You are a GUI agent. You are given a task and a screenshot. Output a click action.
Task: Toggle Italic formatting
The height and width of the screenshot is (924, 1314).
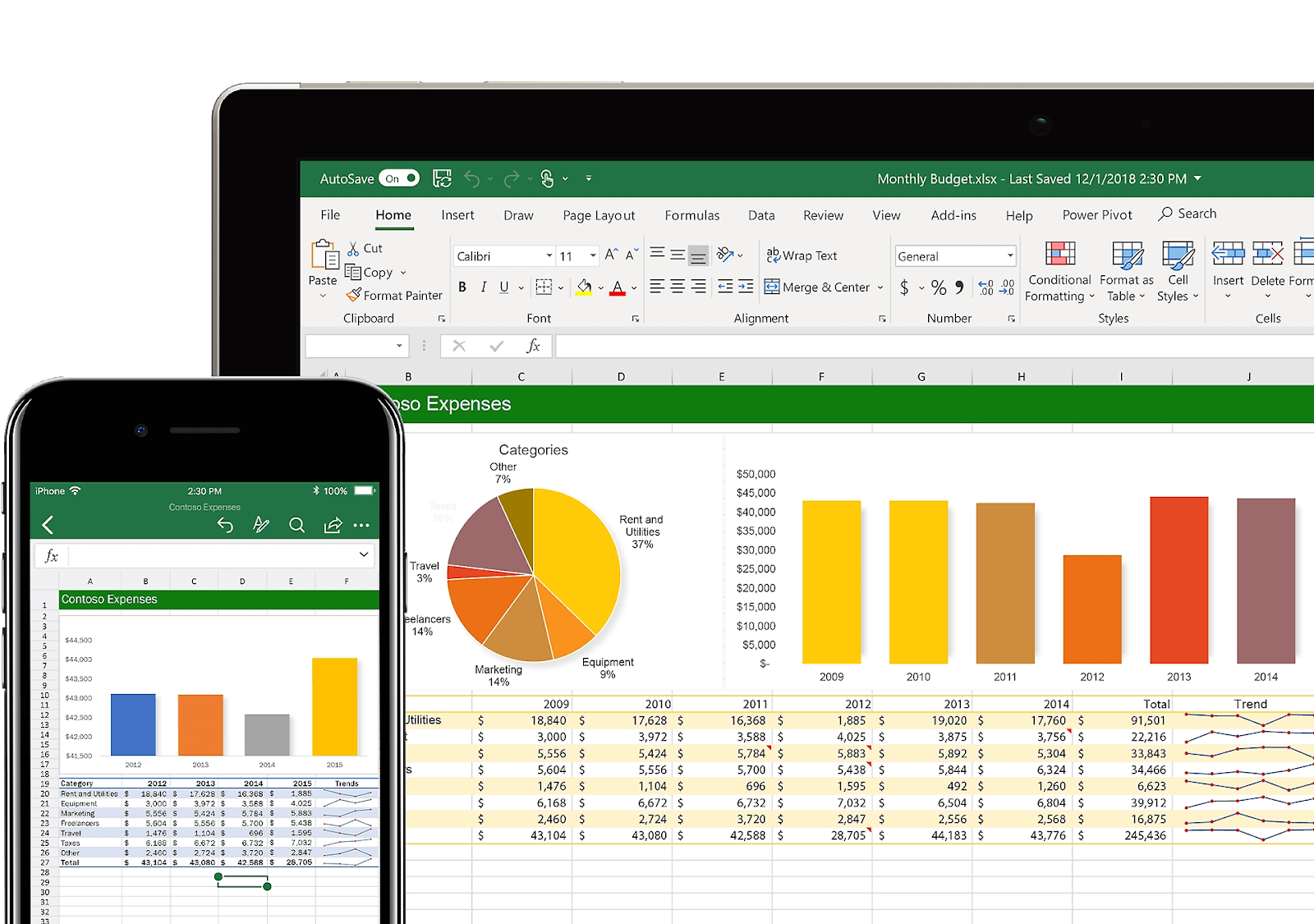click(483, 287)
